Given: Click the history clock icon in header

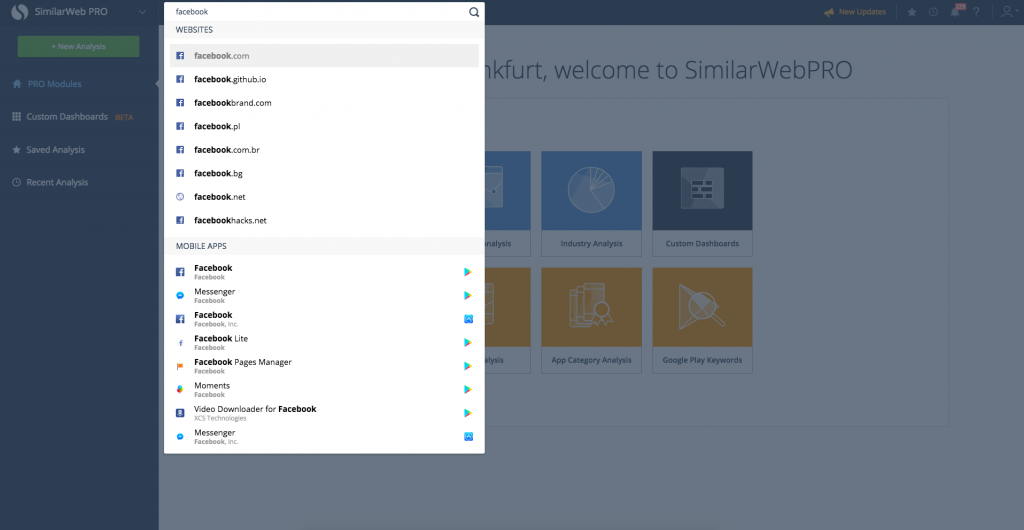Looking at the screenshot, I should pos(933,12).
